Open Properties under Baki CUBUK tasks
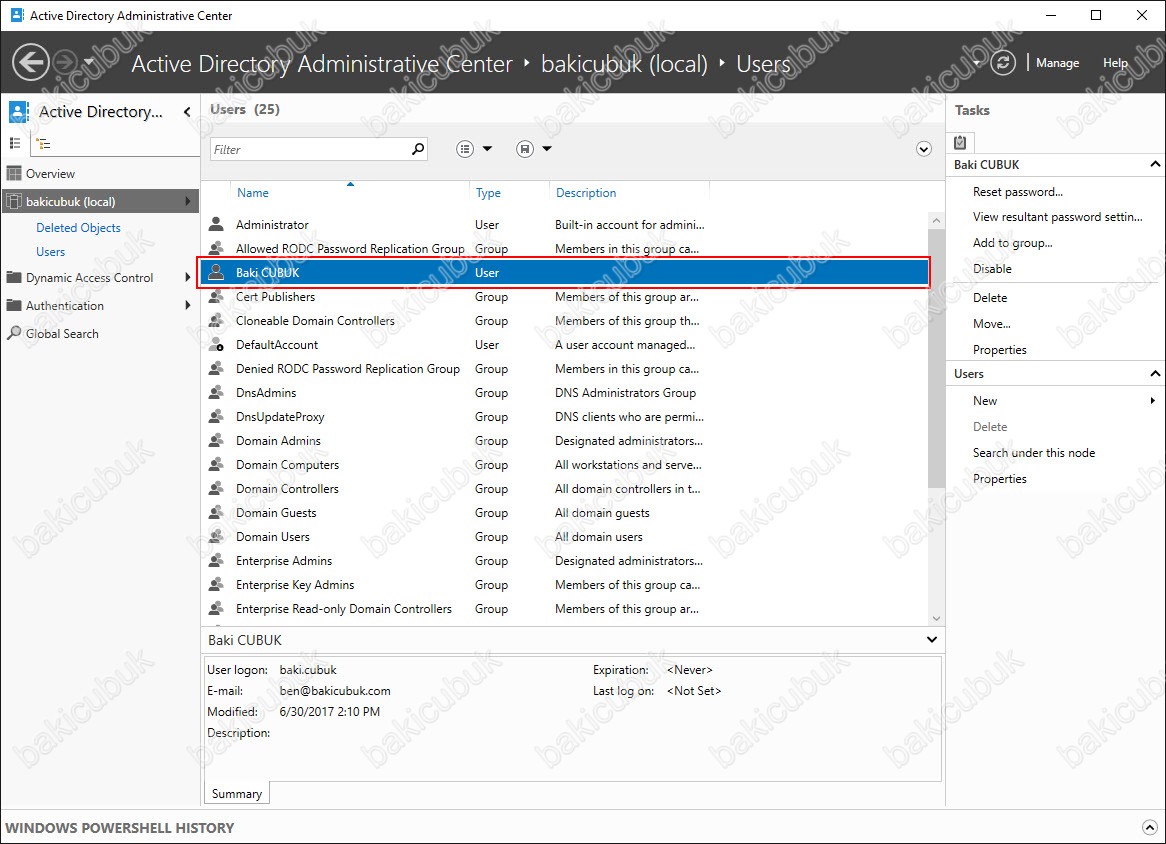This screenshot has width=1166, height=844. tap(999, 349)
